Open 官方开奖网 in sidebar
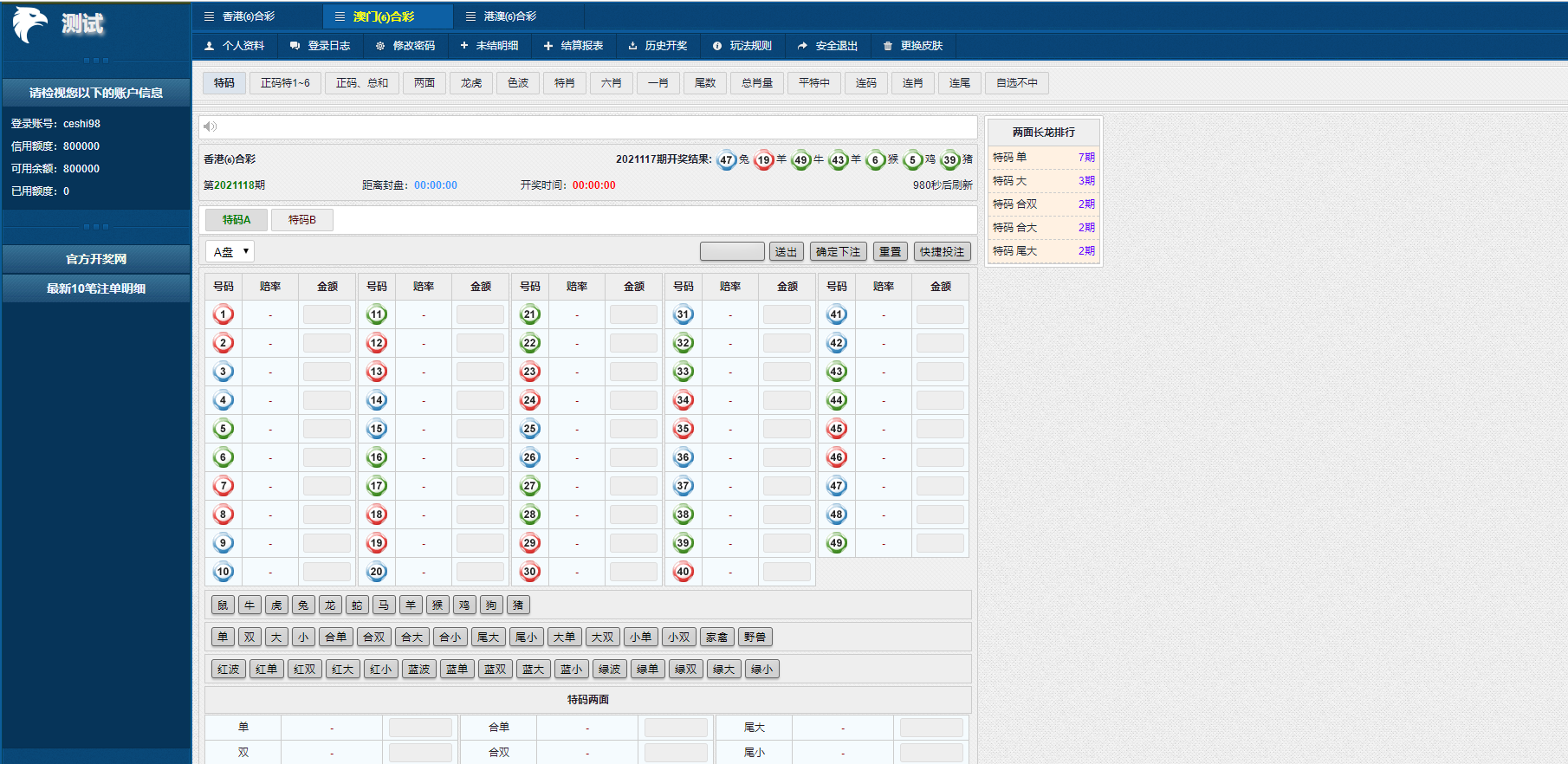This screenshot has height=764, width=1568. coord(96,259)
